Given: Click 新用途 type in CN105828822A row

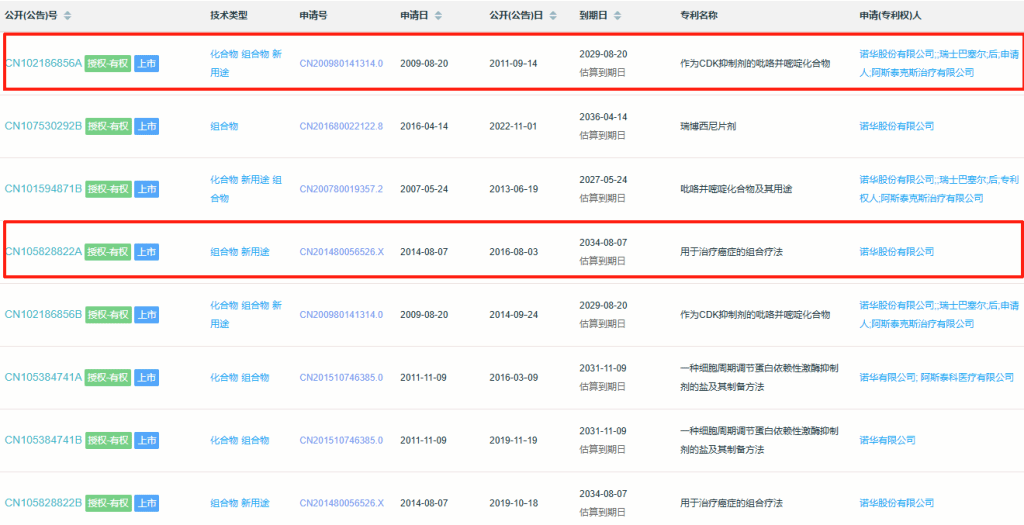Looking at the screenshot, I should tap(255, 251).
